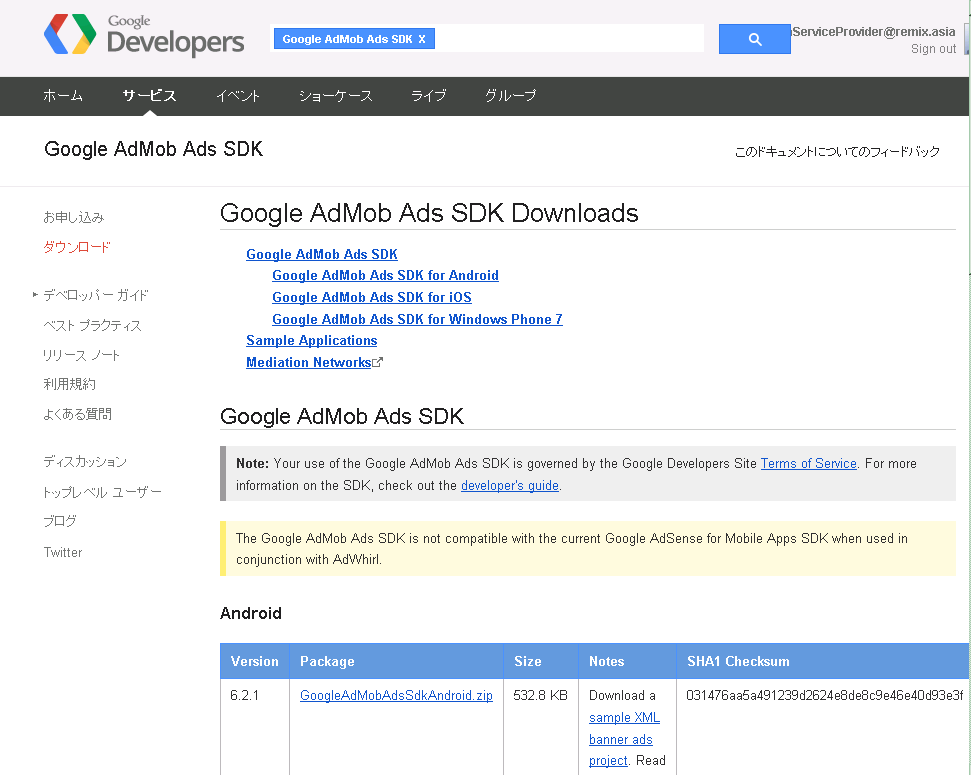Remove the Google AdMob Ads SDK search filter X

[422, 39]
